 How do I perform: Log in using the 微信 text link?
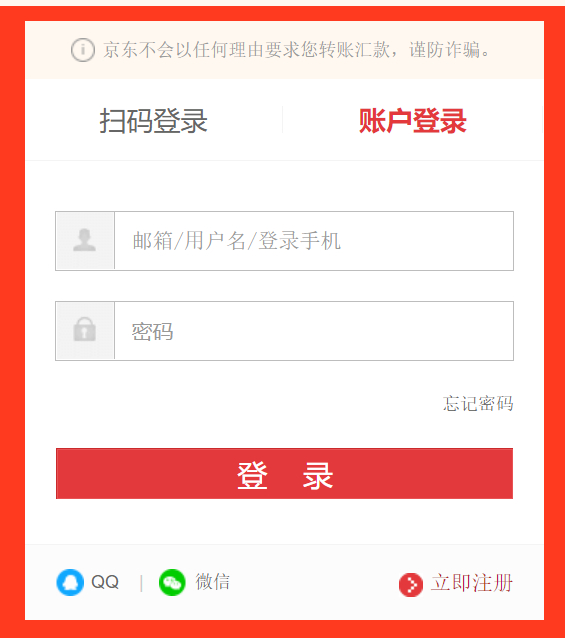tap(212, 582)
